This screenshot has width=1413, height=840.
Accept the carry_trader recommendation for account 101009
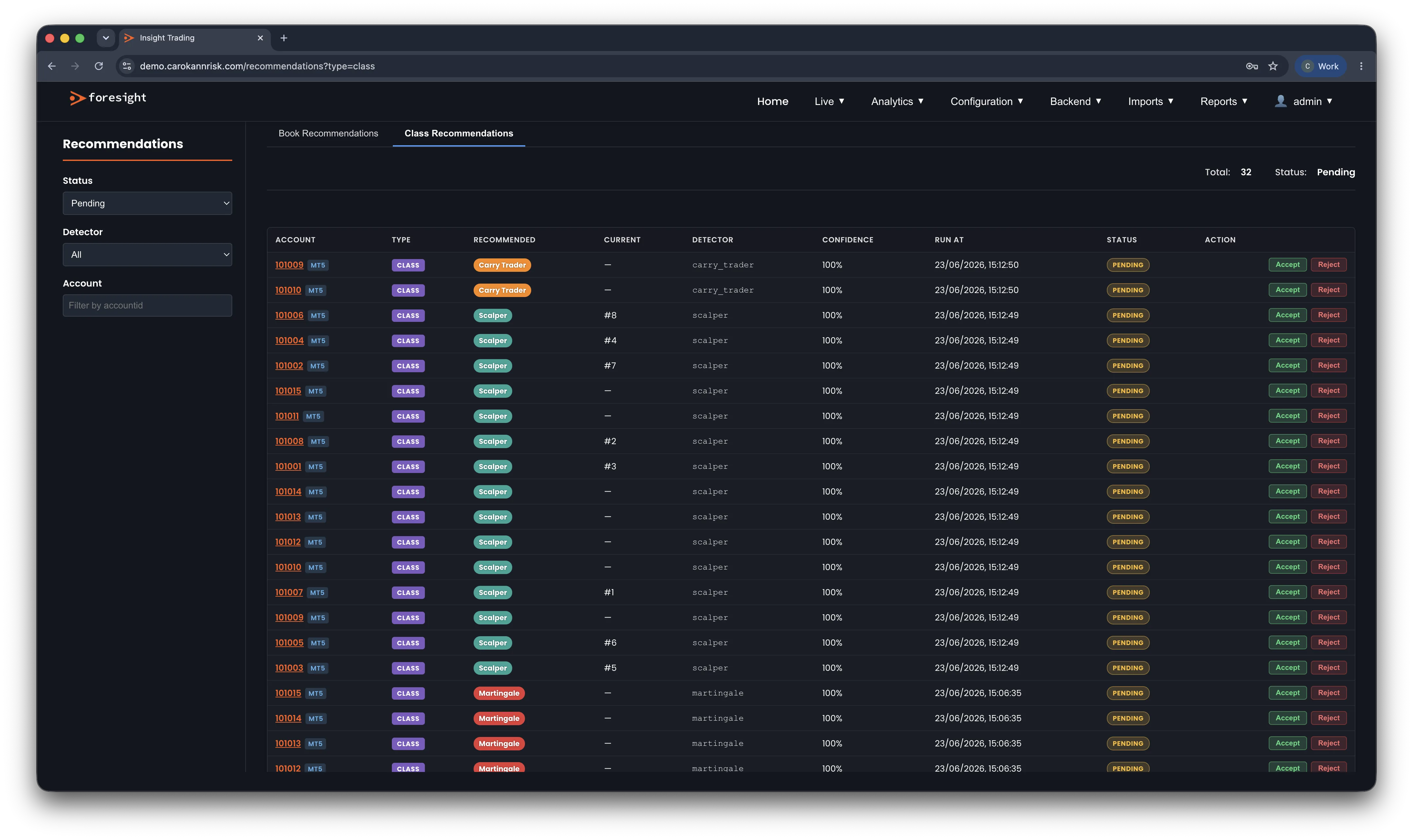coord(1287,265)
